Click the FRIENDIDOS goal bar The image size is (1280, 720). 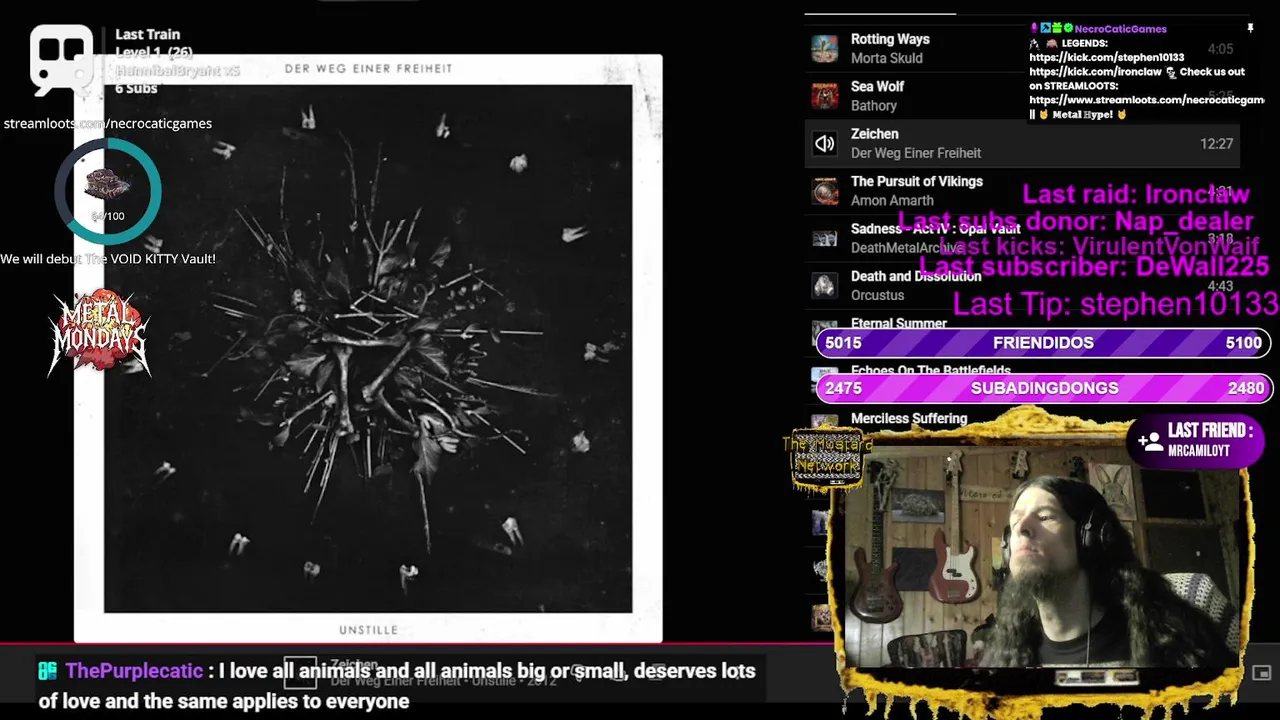(x=1043, y=343)
